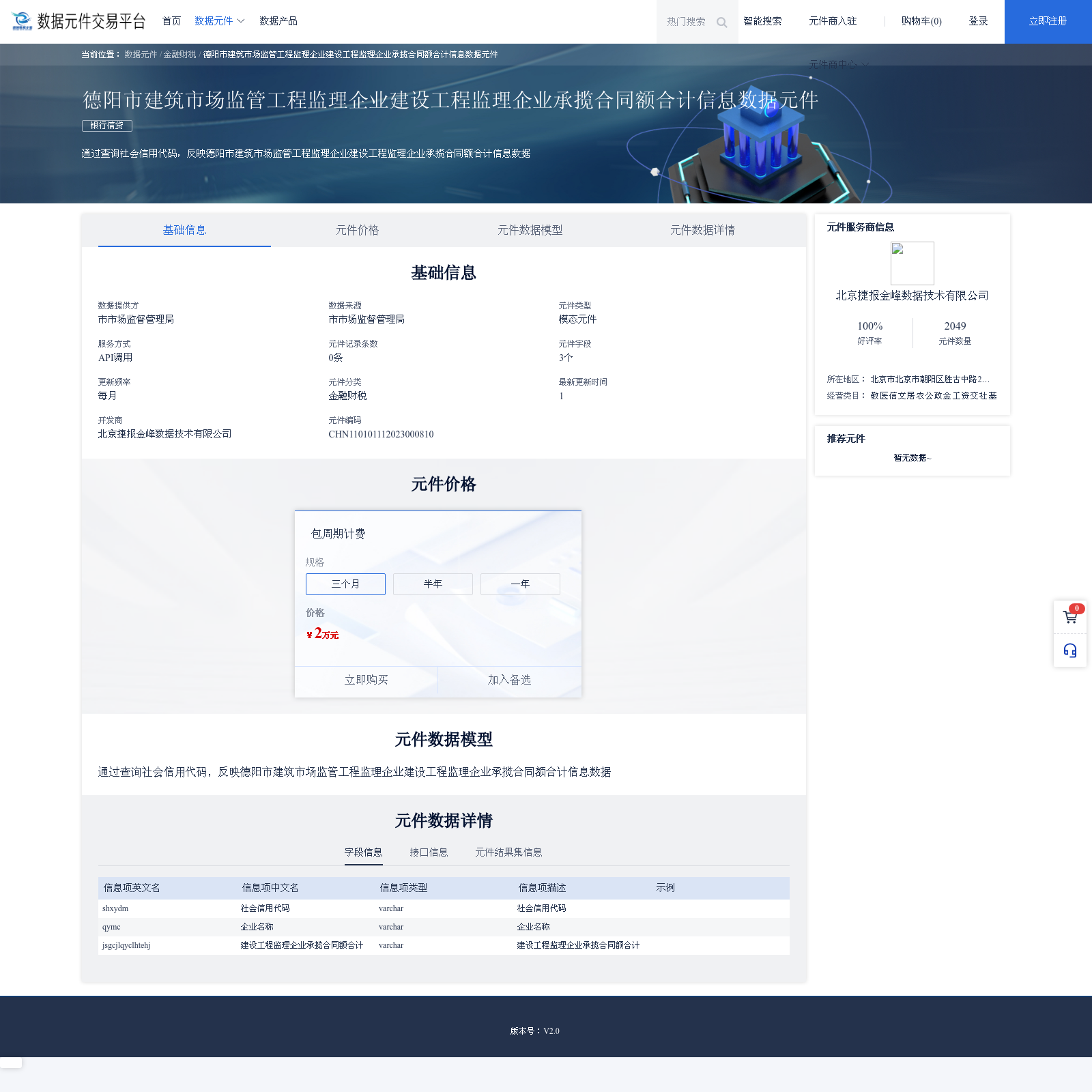The width and height of the screenshot is (1092, 1092).
Task: Switch to the 元件数据模型 tab
Action: click(x=530, y=231)
